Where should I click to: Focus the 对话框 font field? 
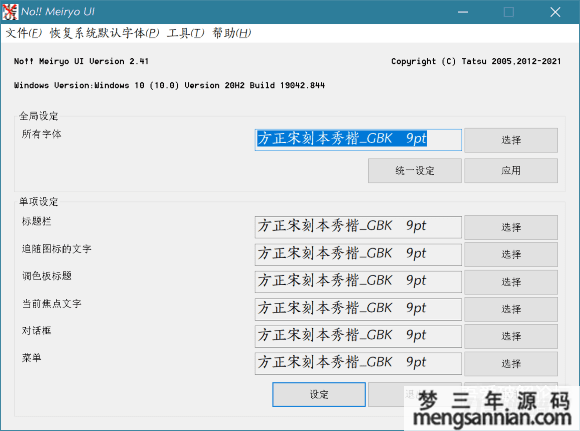[358, 336]
